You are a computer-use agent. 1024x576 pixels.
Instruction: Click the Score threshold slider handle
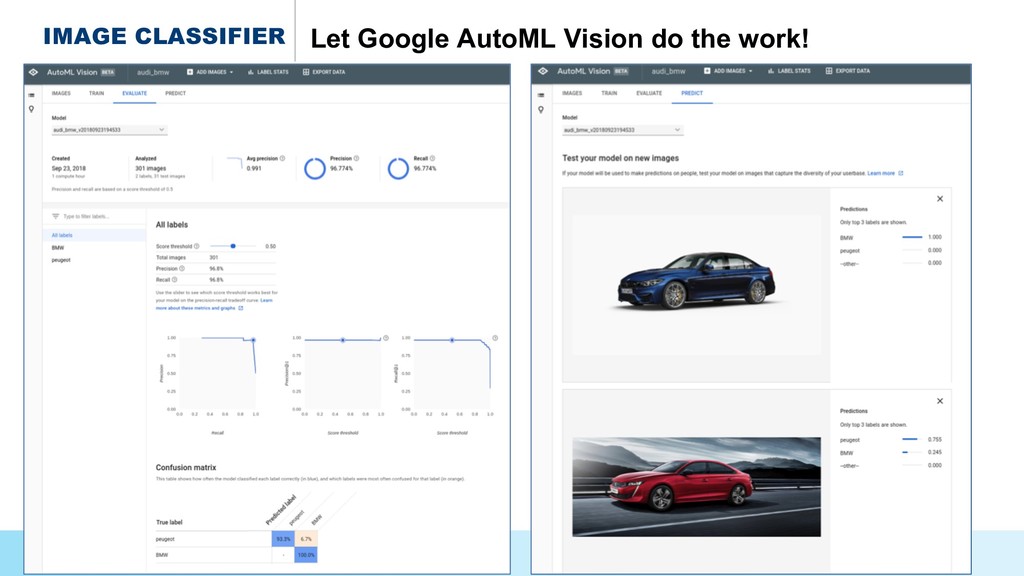pyautogui.click(x=233, y=246)
